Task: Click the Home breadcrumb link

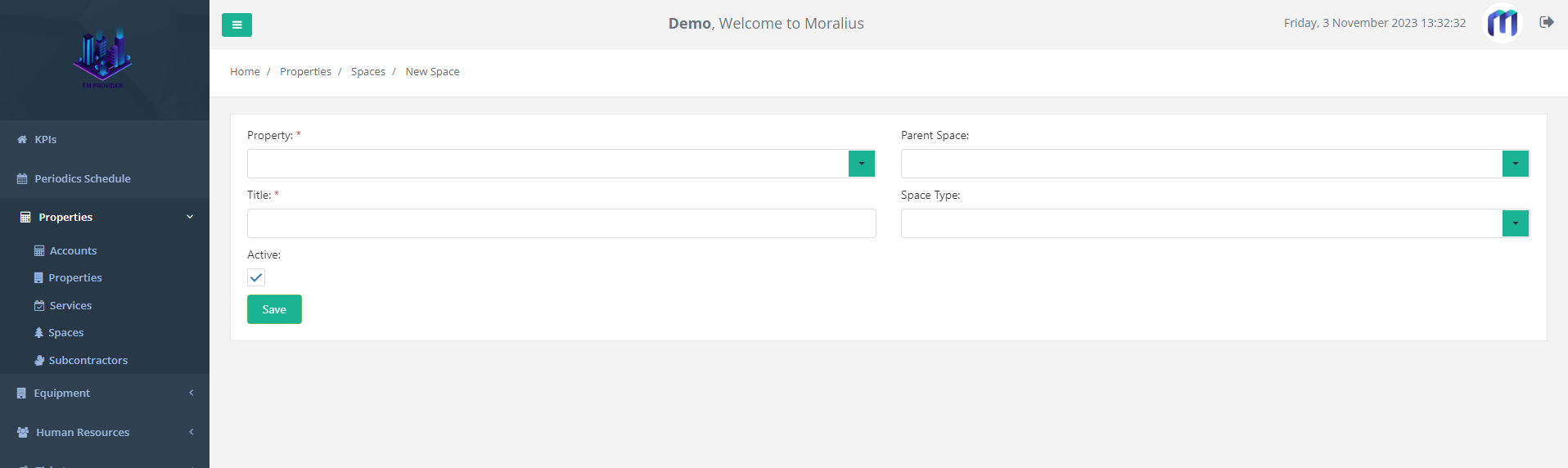Action: tap(245, 72)
